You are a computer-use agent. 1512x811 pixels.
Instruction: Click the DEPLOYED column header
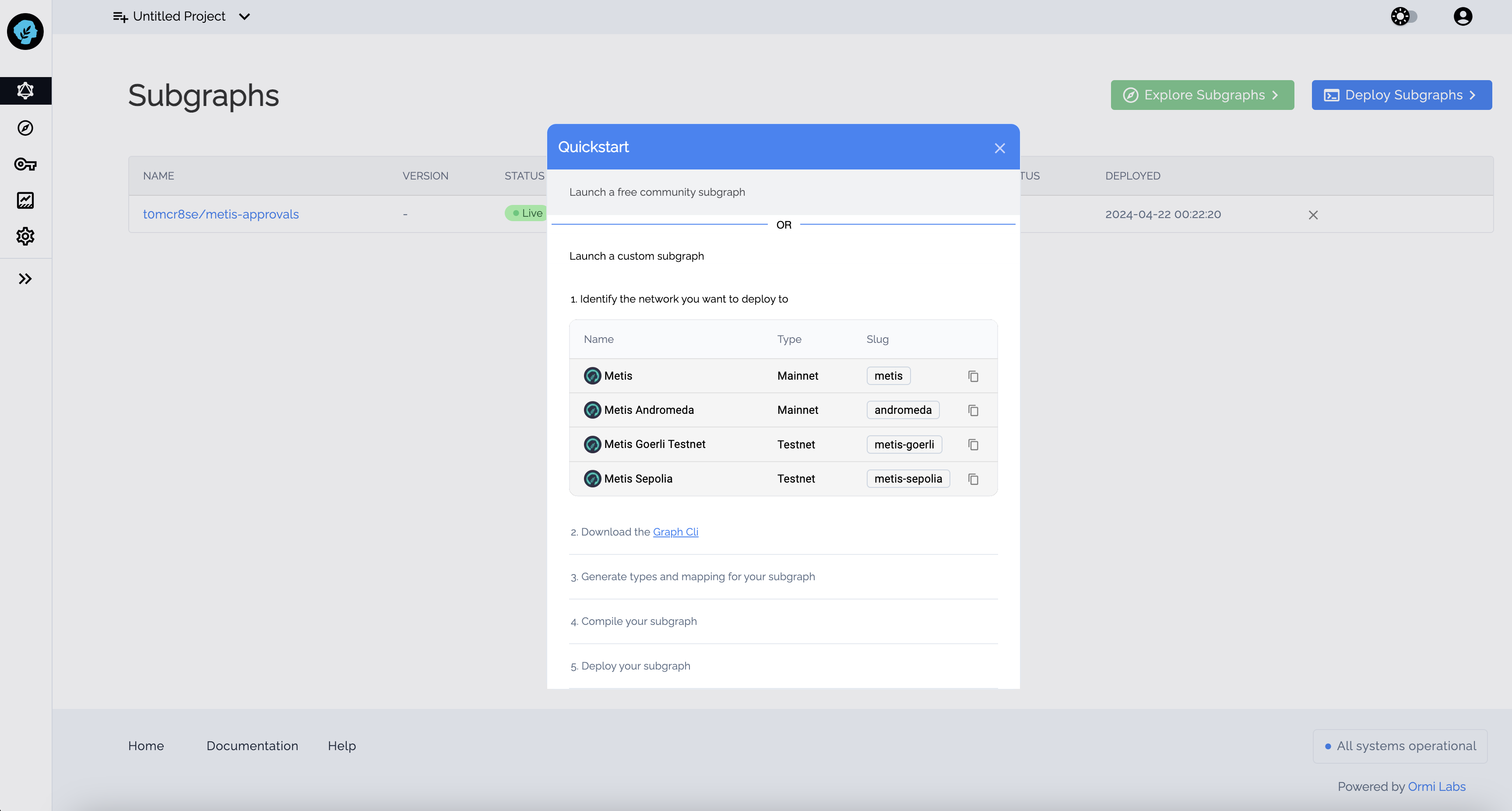(x=1132, y=176)
